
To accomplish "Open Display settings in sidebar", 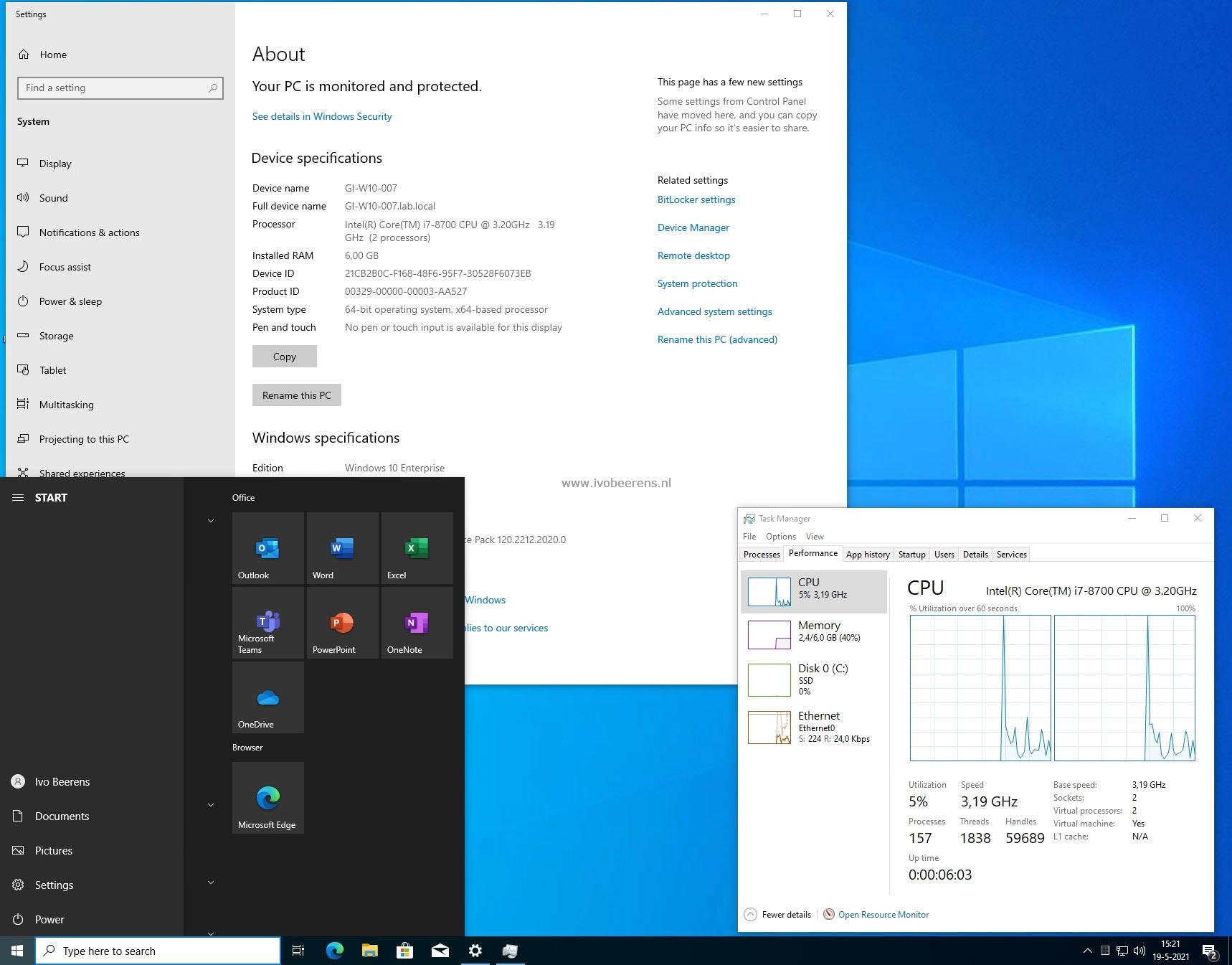I will coord(120,164).
